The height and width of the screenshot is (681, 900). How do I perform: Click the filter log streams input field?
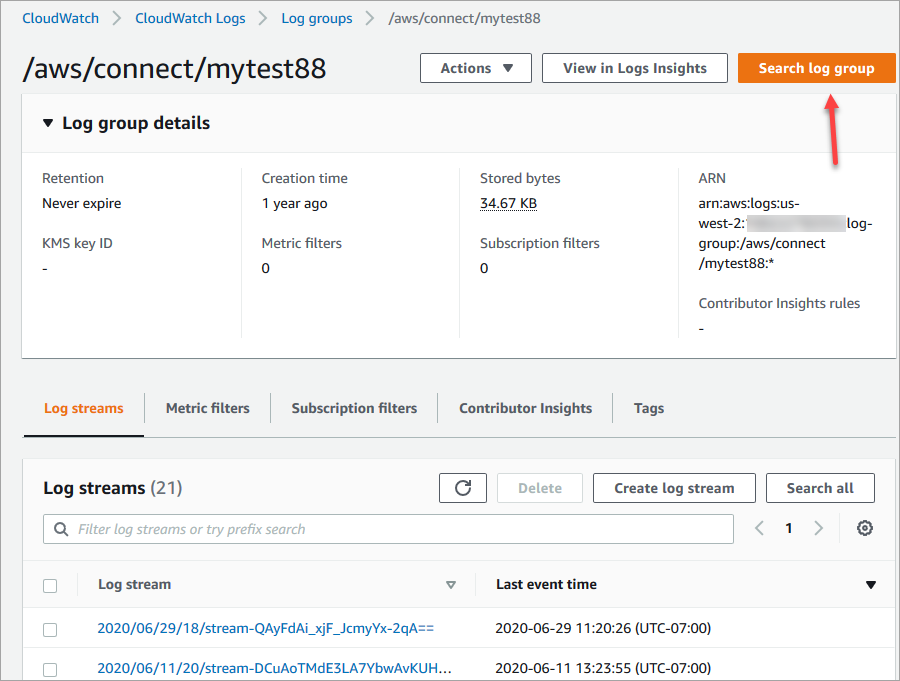point(300,528)
